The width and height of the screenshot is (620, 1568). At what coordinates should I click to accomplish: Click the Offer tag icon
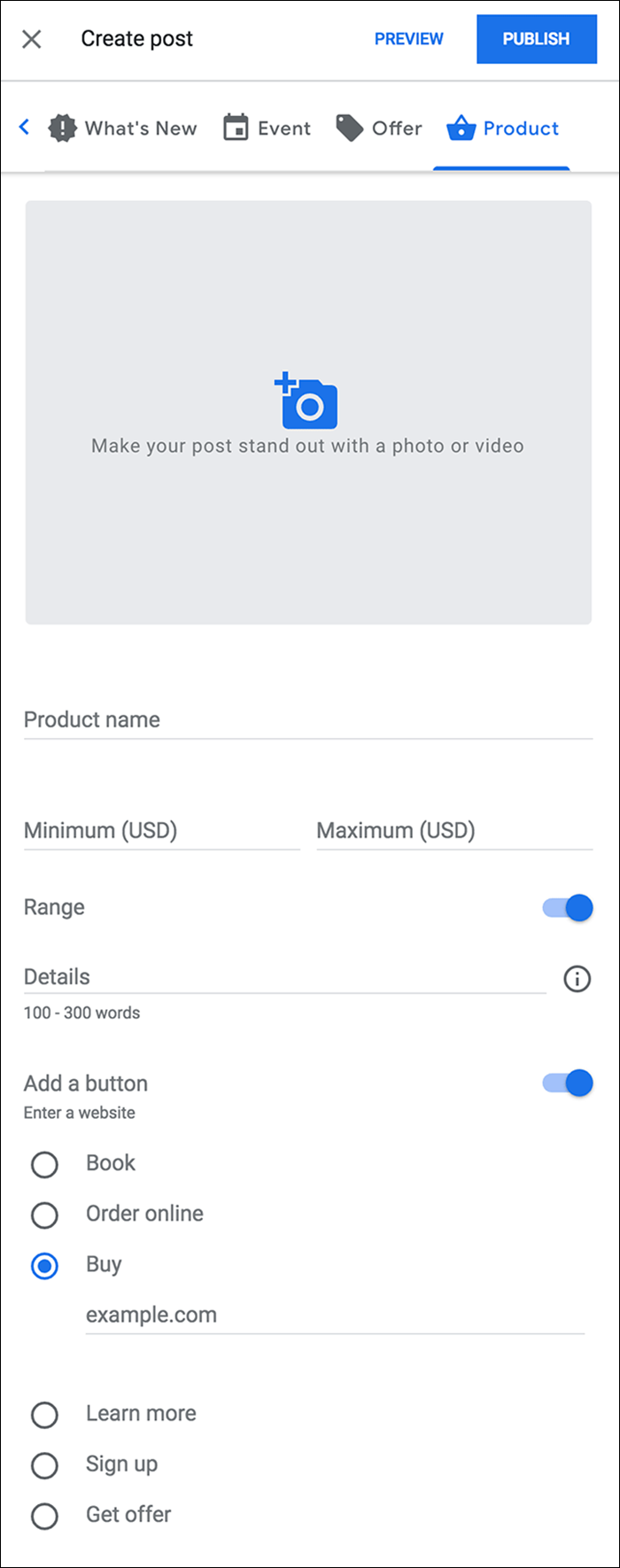[x=350, y=128]
